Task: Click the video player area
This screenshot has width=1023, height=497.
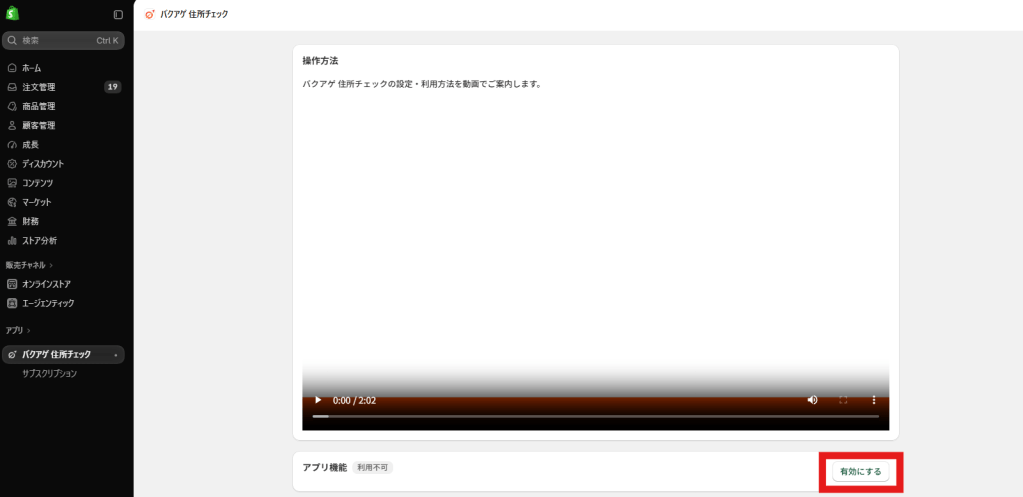Action: pyautogui.click(x=596, y=265)
